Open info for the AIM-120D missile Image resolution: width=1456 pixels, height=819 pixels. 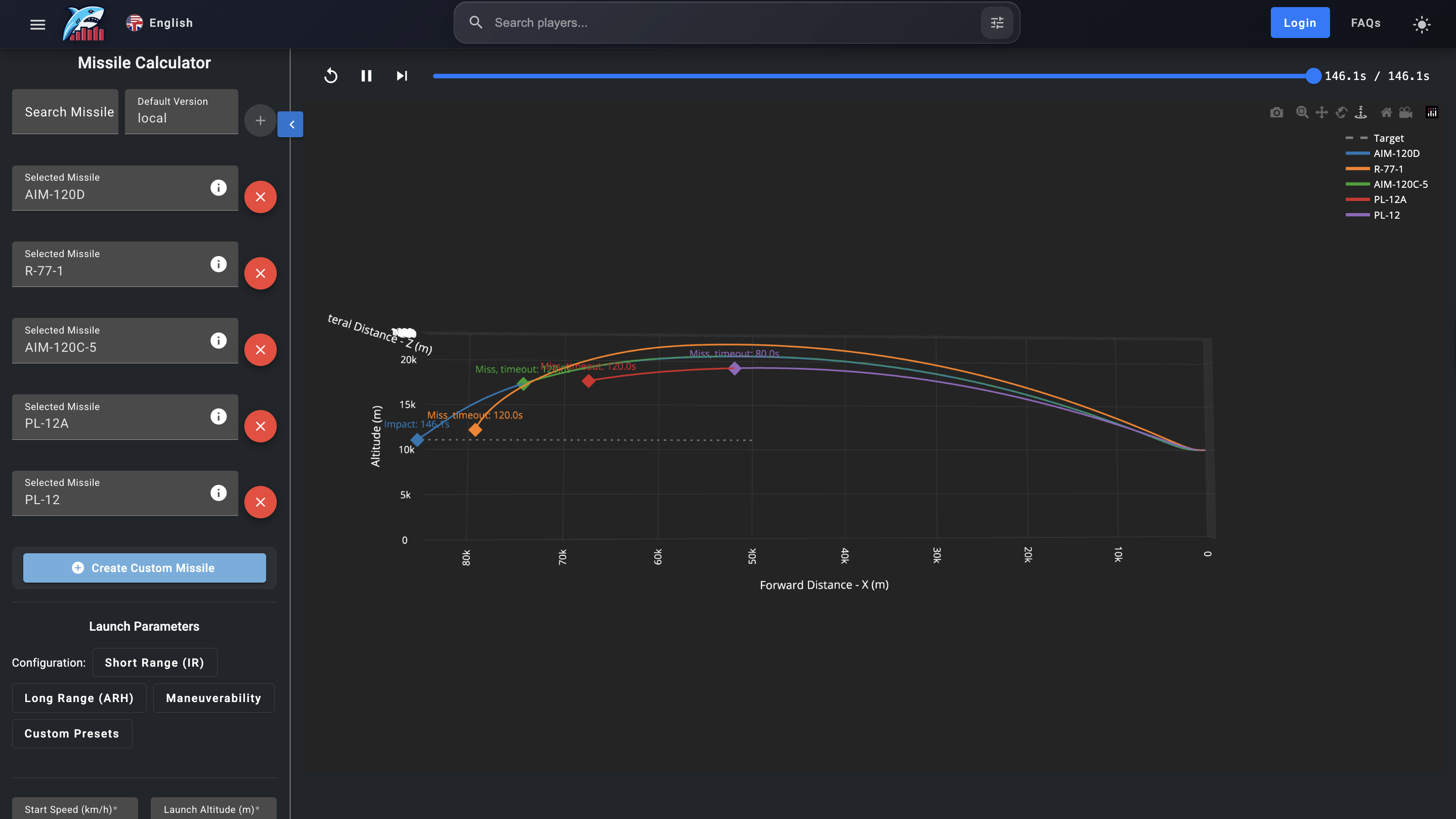218,188
